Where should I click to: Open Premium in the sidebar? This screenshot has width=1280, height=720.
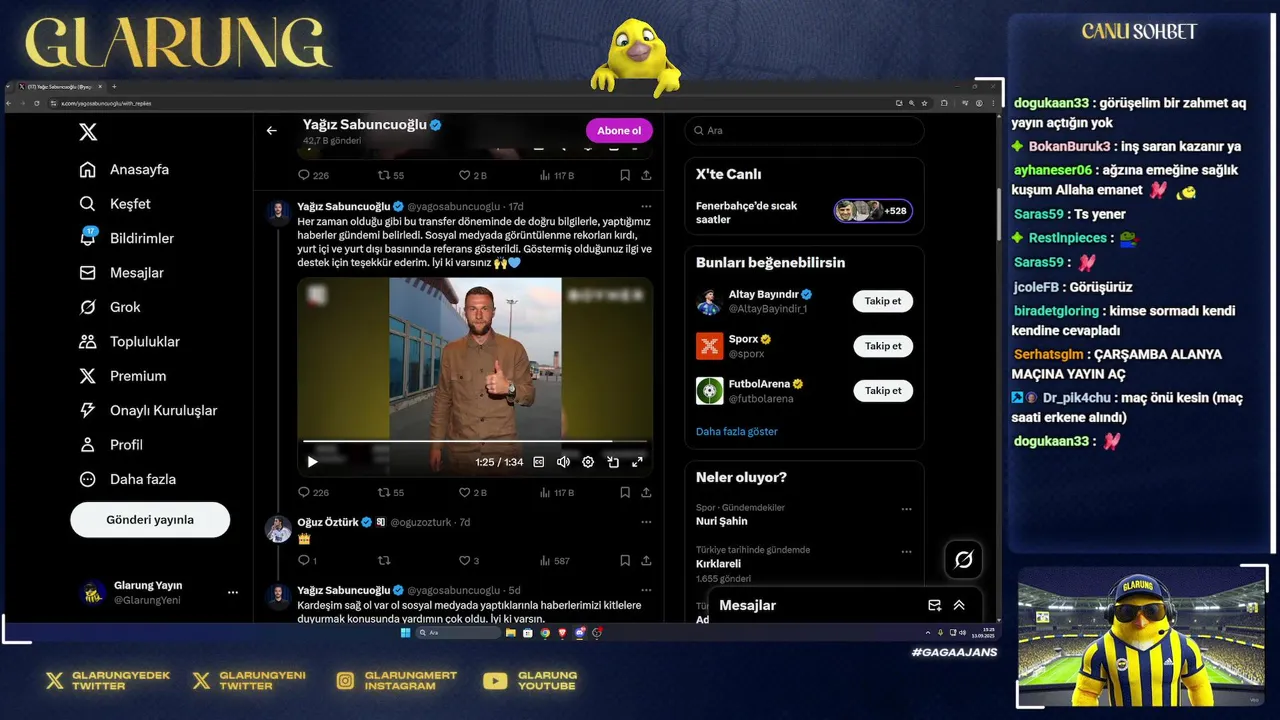(122, 376)
